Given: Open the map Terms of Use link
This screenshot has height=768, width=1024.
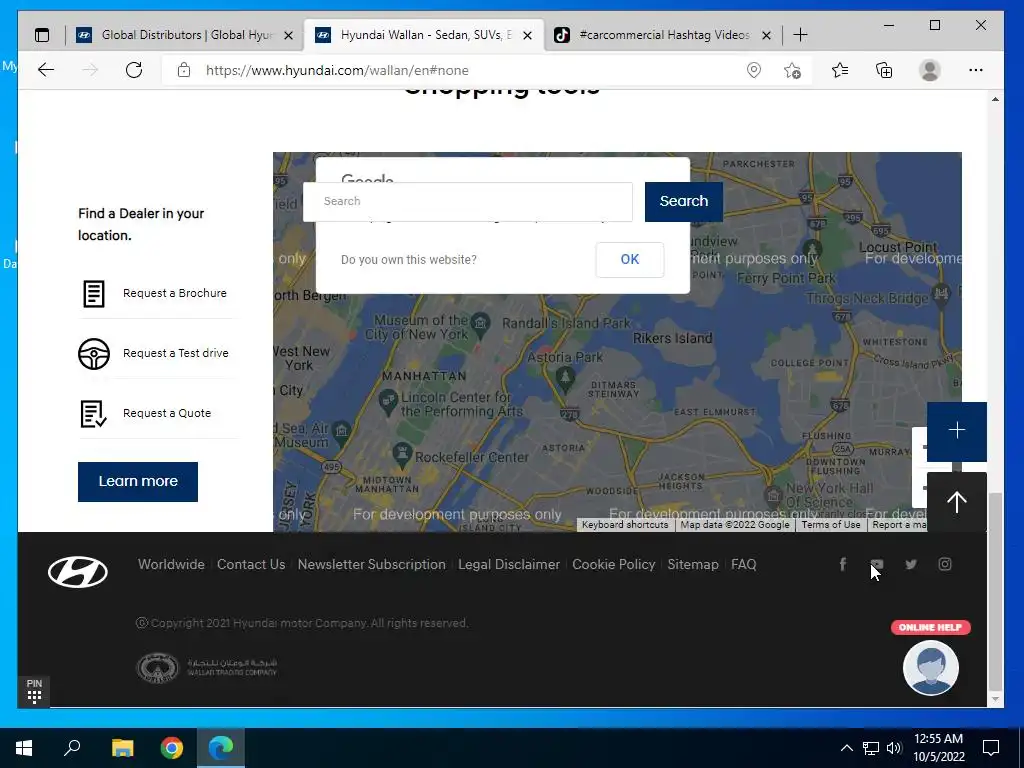Looking at the screenshot, I should (831, 524).
